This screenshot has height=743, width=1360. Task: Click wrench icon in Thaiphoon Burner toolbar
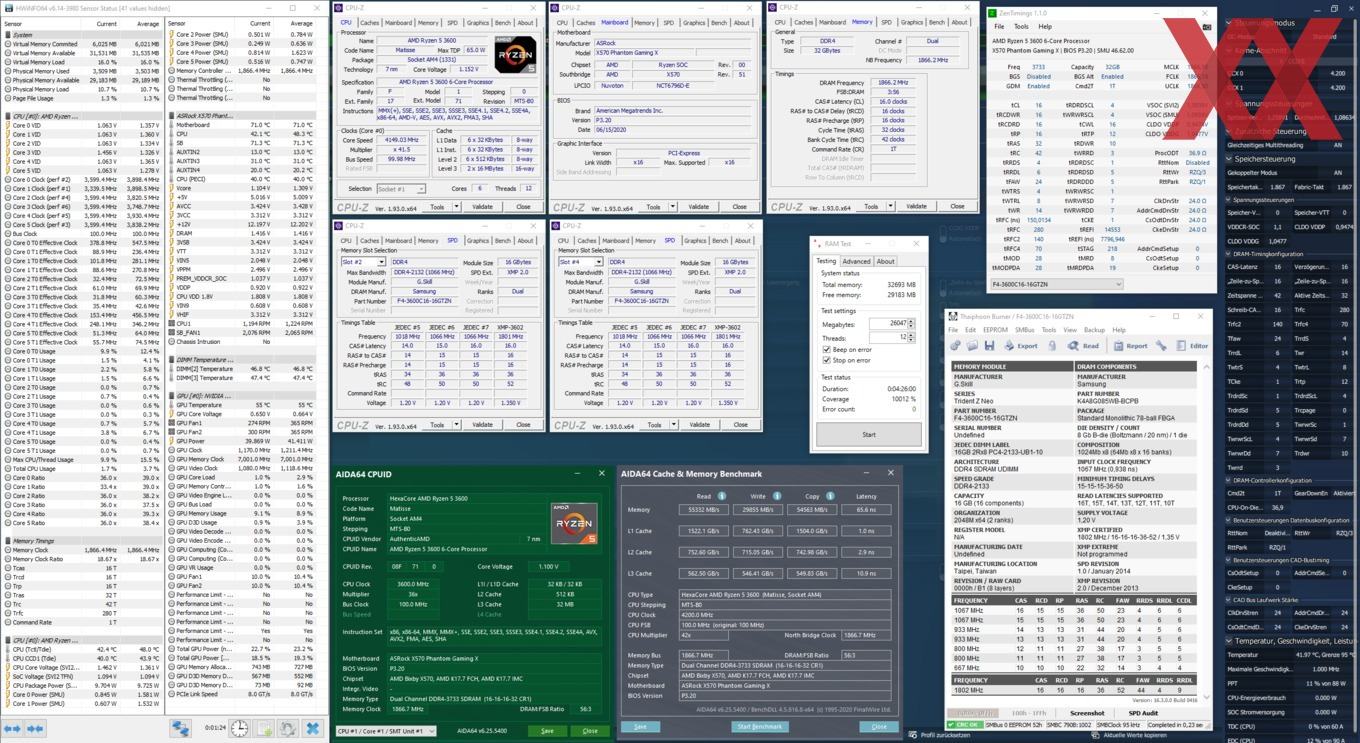[x=1161, y=346]
